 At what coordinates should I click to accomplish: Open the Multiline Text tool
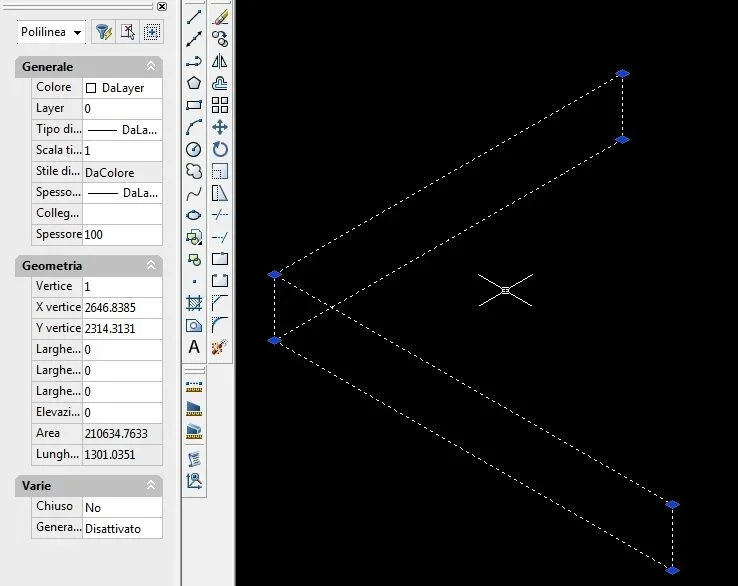pyautogui.click(x=194, y=347)
